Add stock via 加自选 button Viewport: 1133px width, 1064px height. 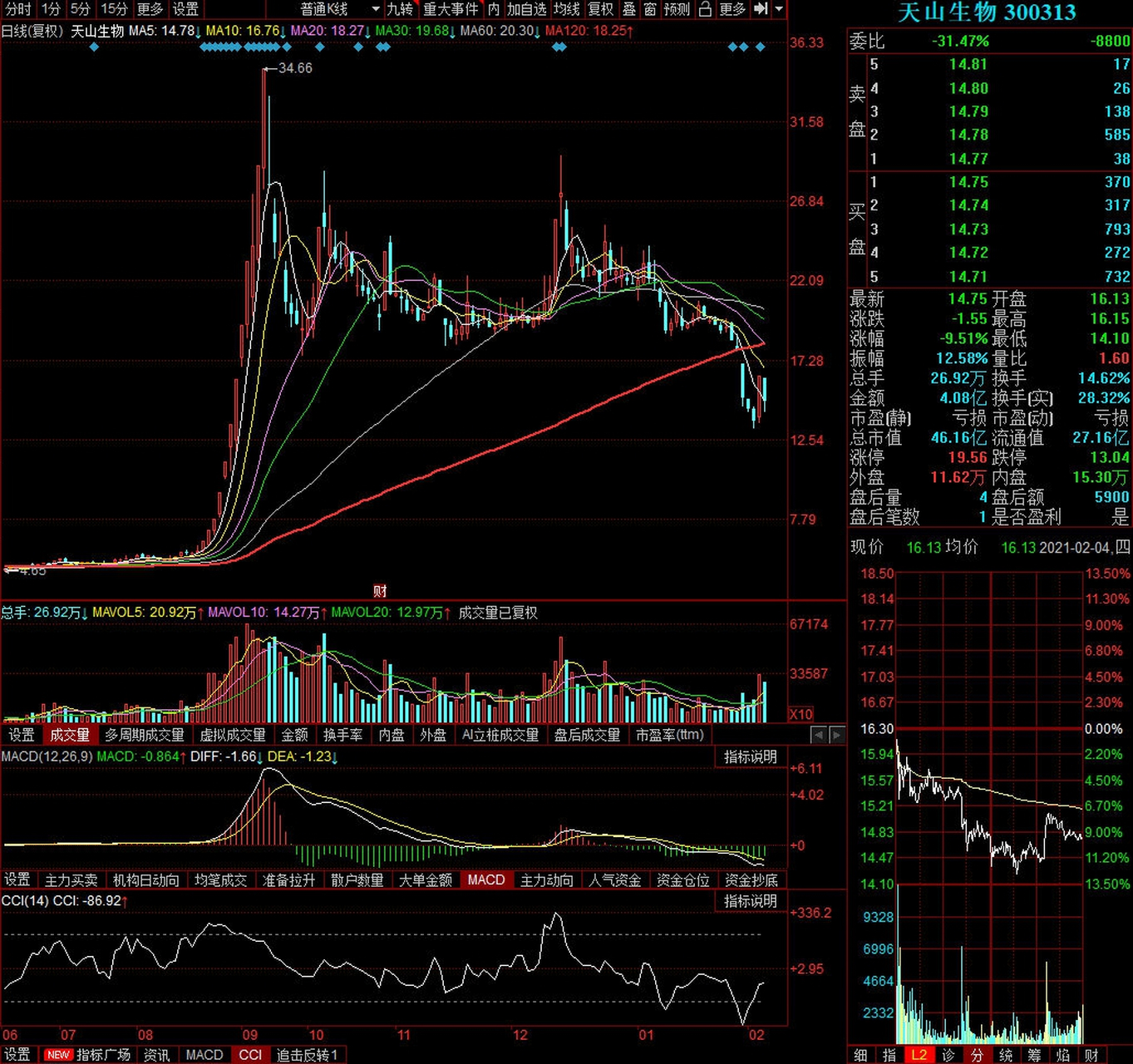tap(526, 9)
